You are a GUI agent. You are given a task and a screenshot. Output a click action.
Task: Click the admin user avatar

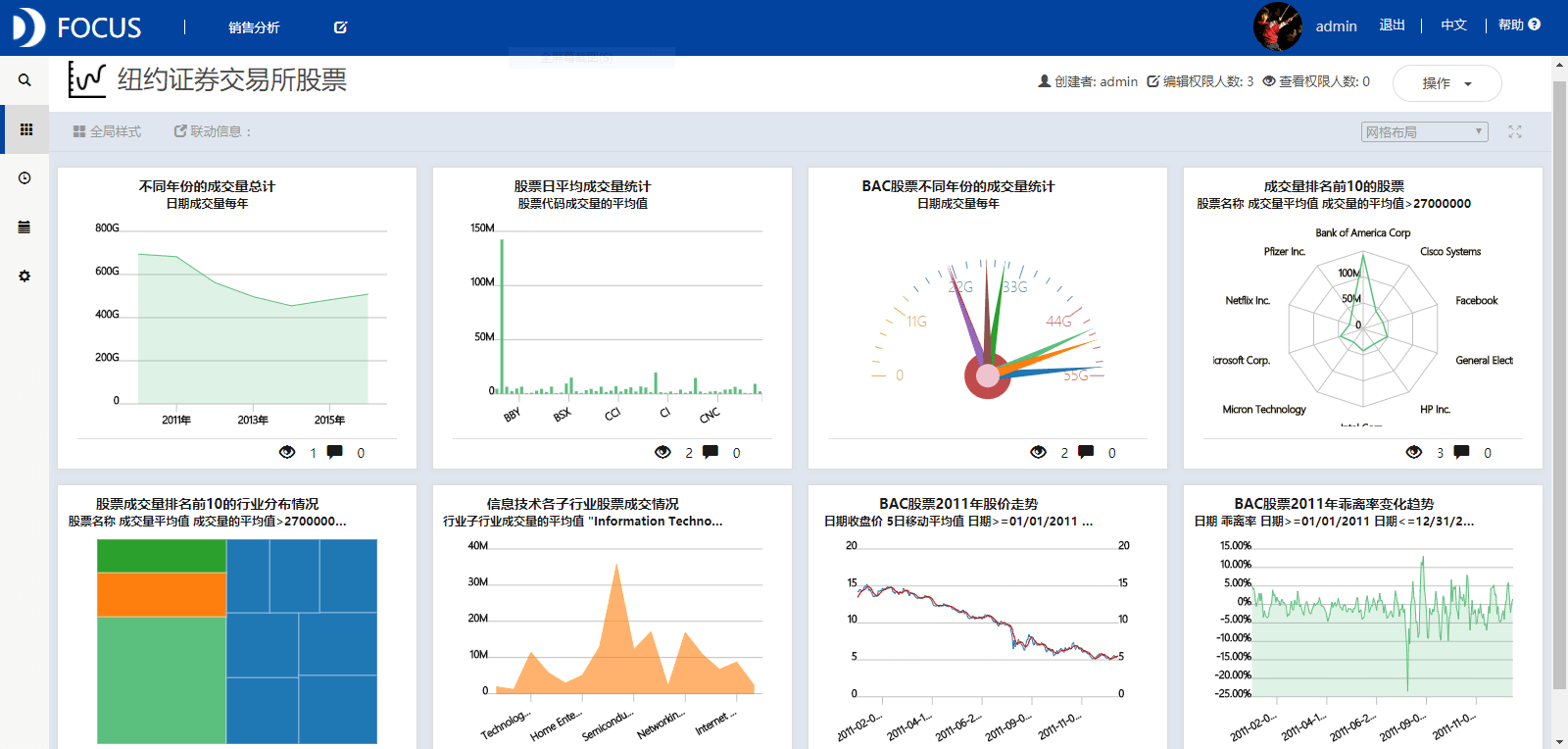1278,26
